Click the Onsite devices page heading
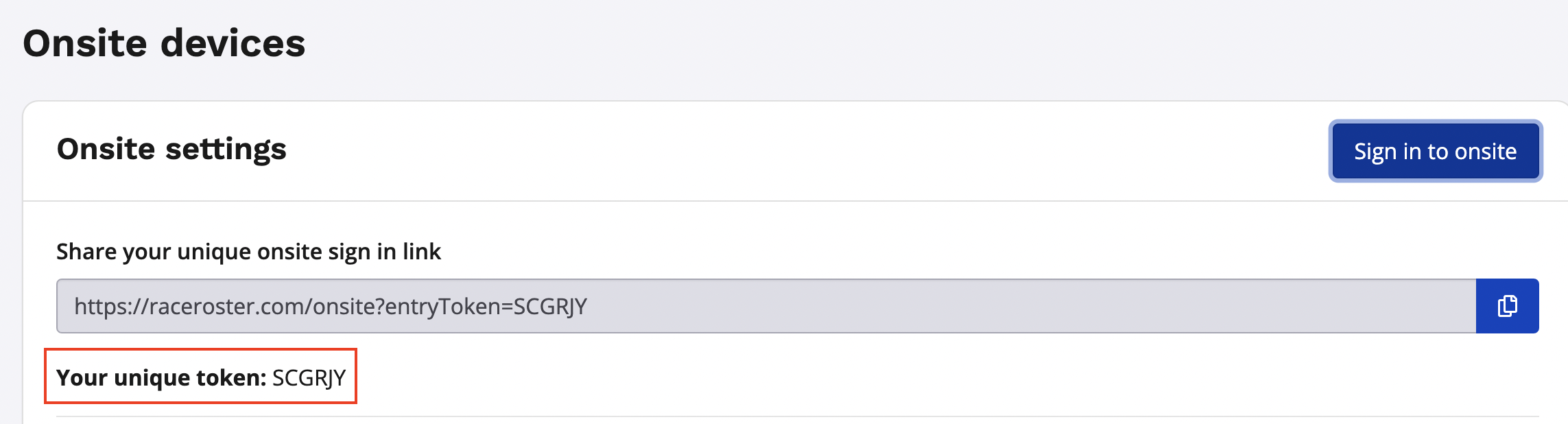 [x=164, y=43]
